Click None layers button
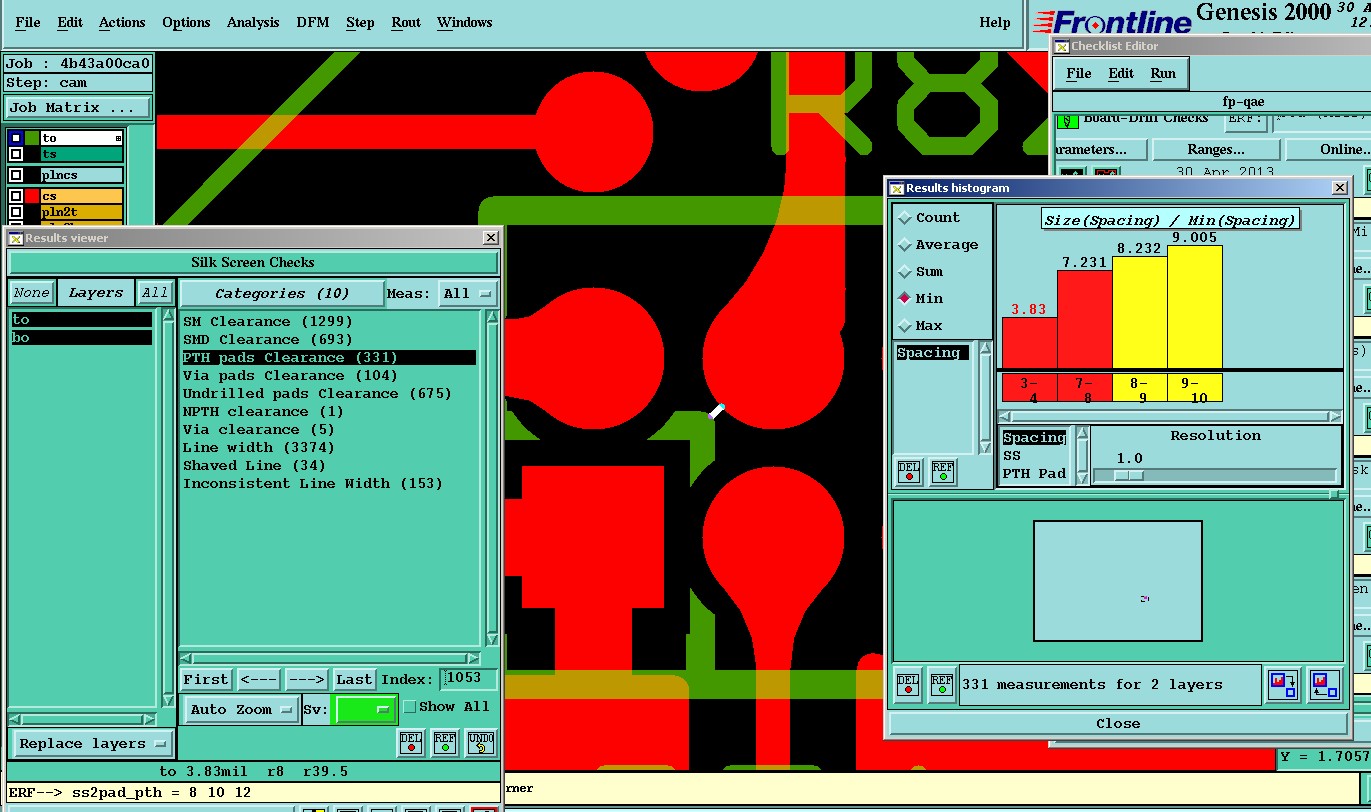The height and width of the screenshot is (812, 1371). coord(31,293)
